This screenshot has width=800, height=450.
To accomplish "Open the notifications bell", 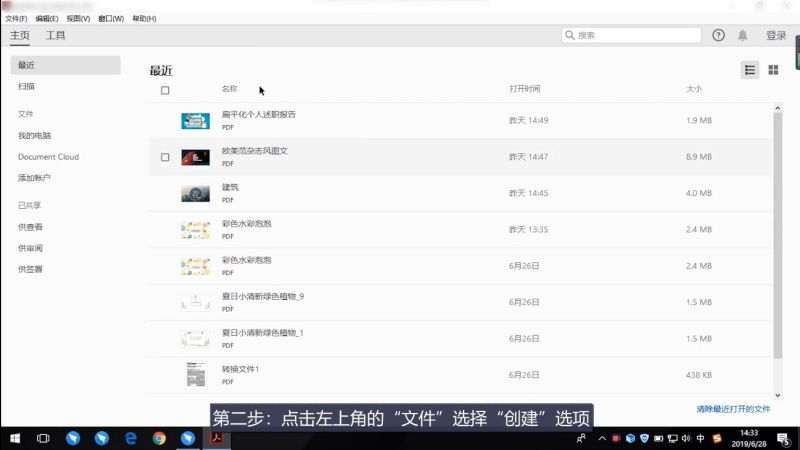I will (743, 35).
